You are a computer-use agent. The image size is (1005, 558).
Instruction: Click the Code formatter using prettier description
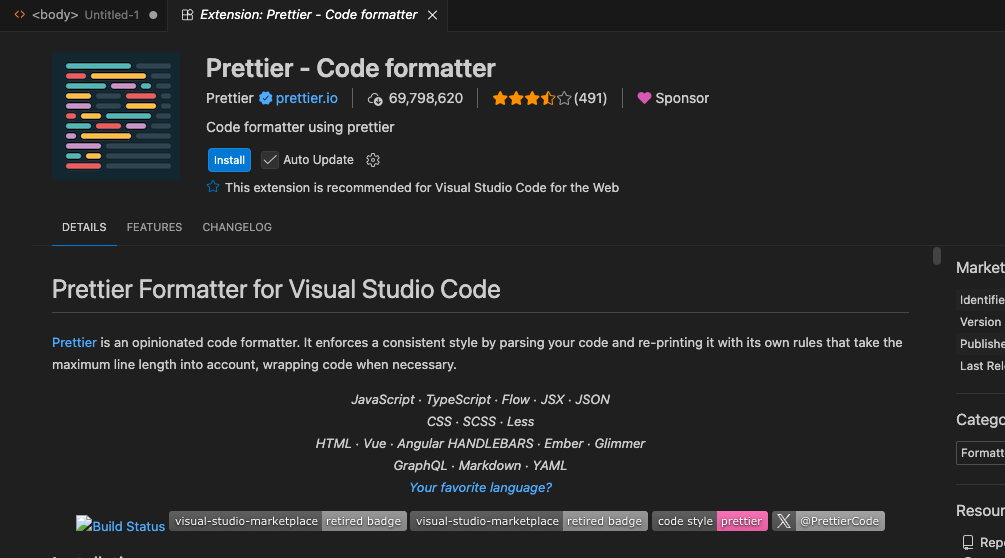(x=300, y=127)
